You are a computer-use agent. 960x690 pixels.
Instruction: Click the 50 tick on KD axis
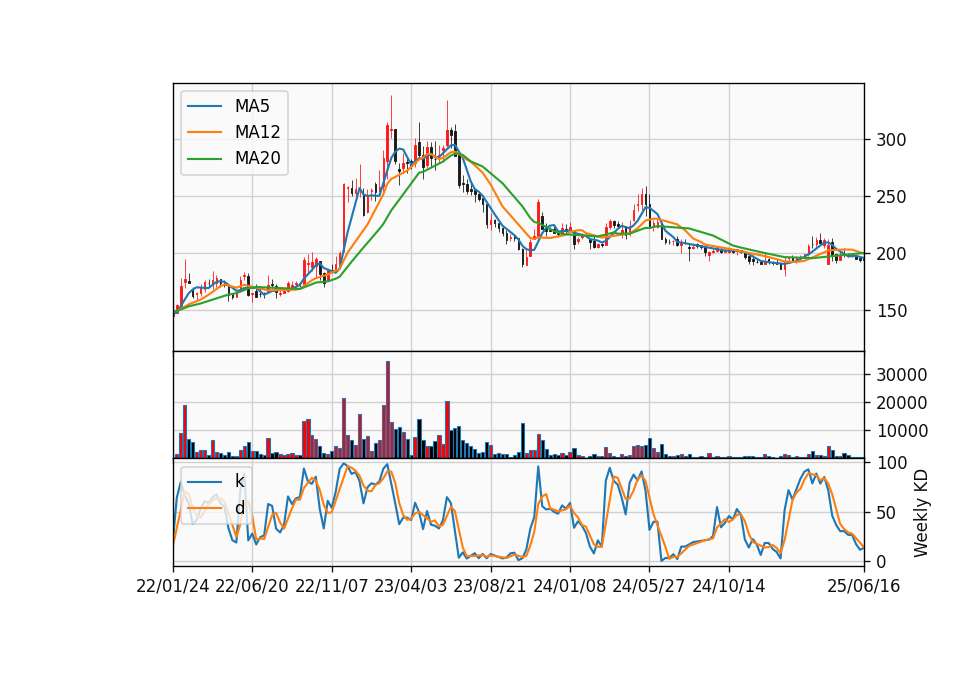tap(886, 512)
